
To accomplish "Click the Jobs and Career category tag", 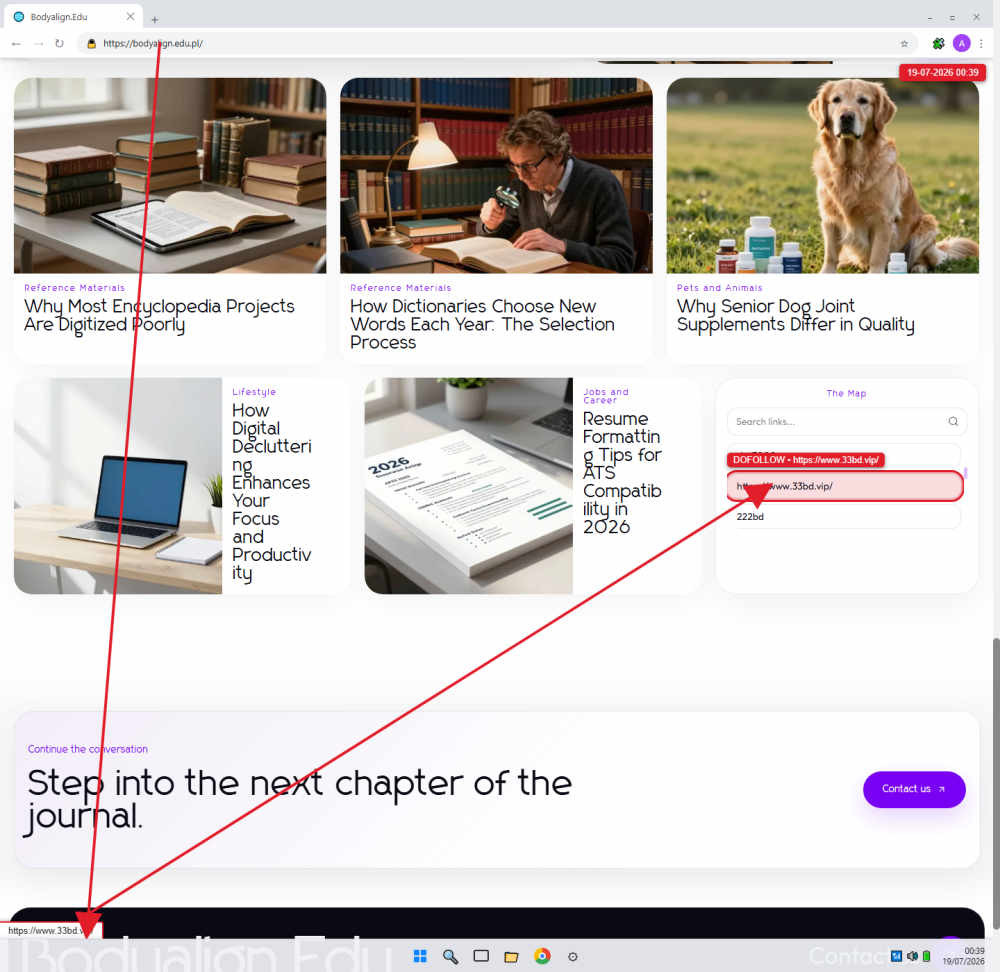I will click(x=606, y=396).
